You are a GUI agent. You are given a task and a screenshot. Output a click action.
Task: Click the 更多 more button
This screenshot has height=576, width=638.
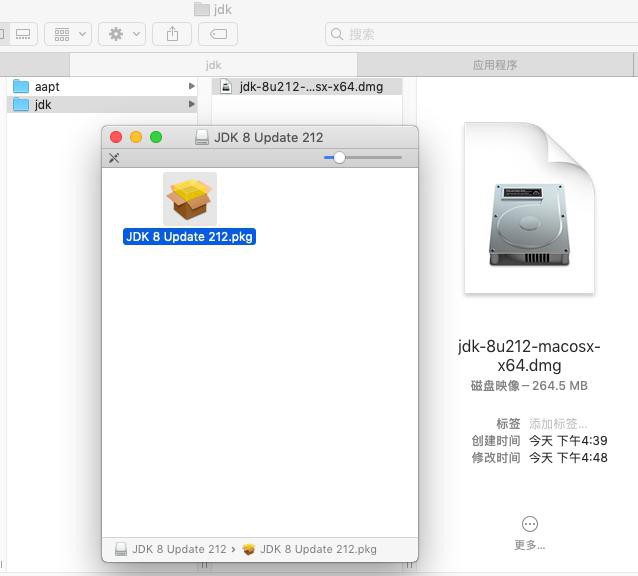[530, 533]
